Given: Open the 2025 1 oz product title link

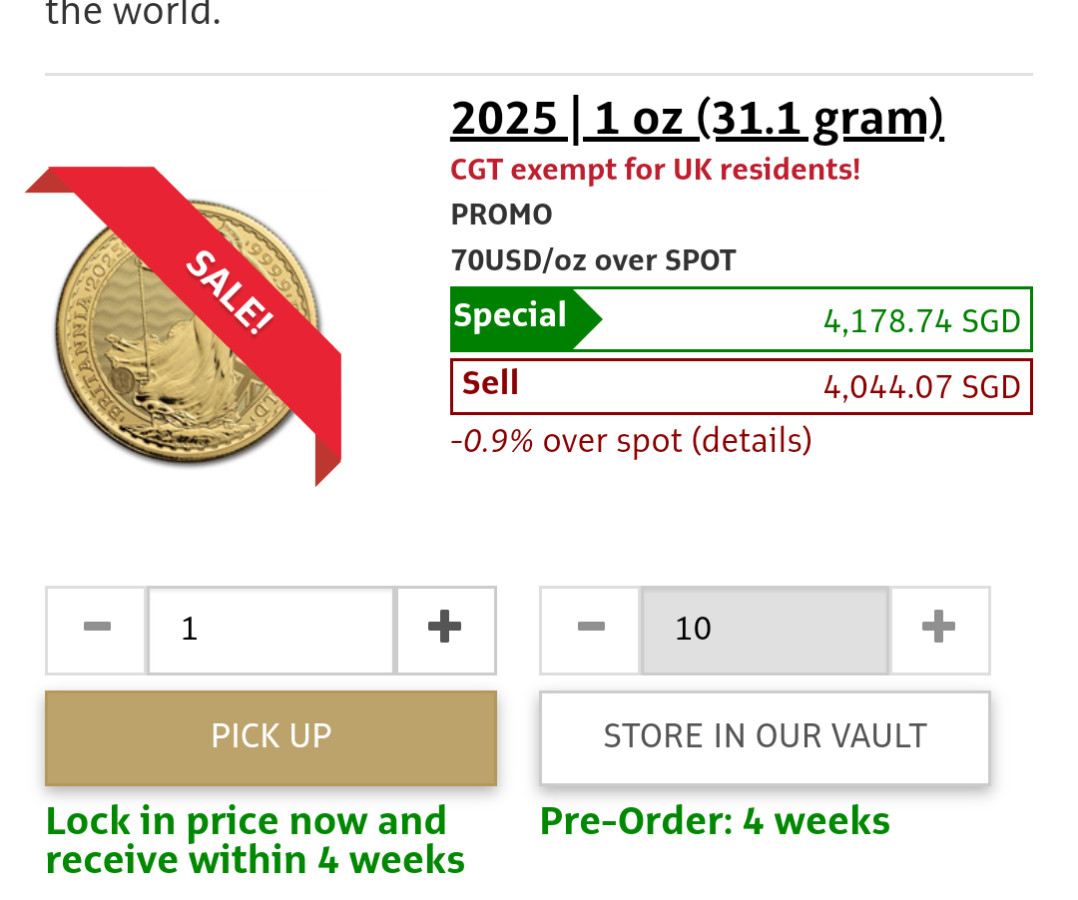Looking at the screenshot, I should click(x=697, y=120).
